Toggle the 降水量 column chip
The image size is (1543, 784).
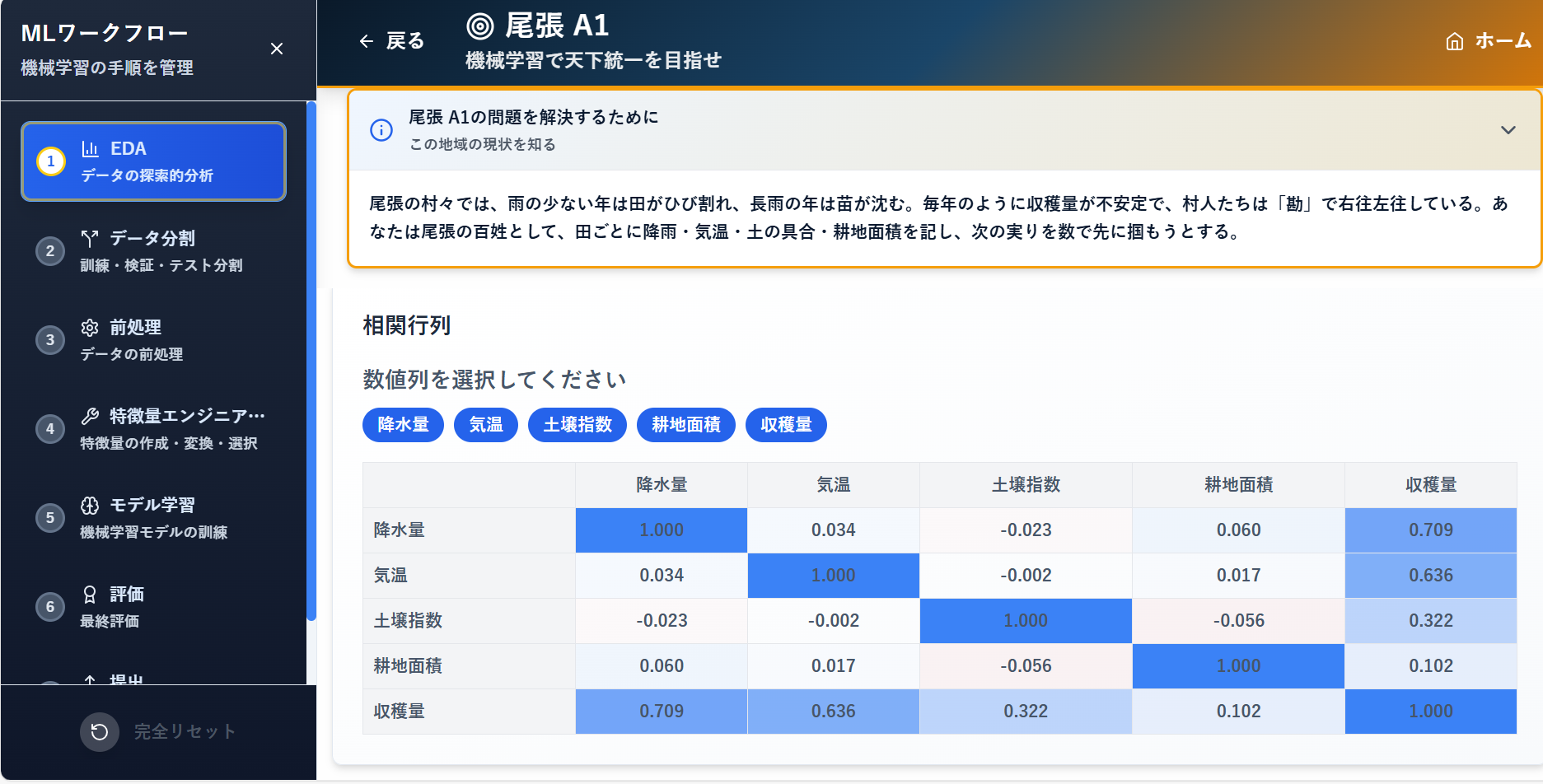(x=403, y=425)
